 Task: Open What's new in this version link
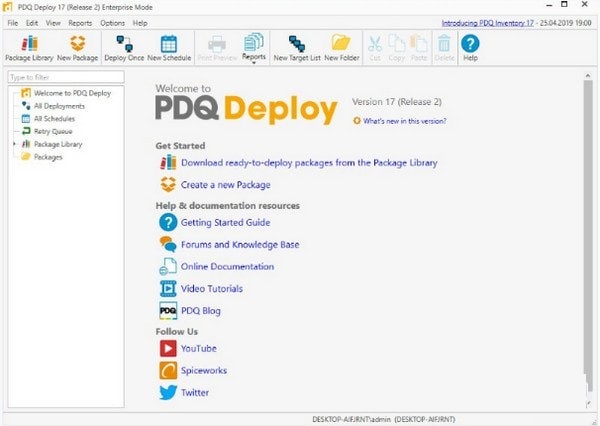pos(404,121)
